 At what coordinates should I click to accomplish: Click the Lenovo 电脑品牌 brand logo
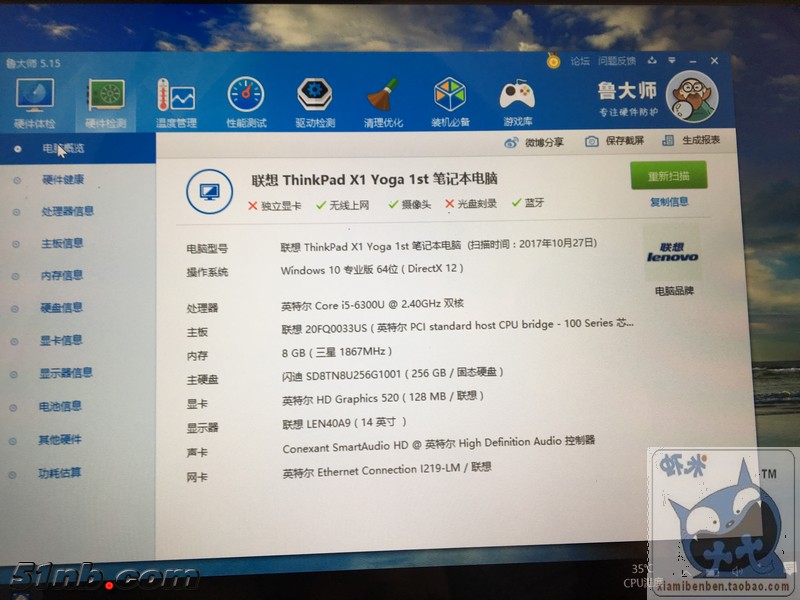pos(672,252)
